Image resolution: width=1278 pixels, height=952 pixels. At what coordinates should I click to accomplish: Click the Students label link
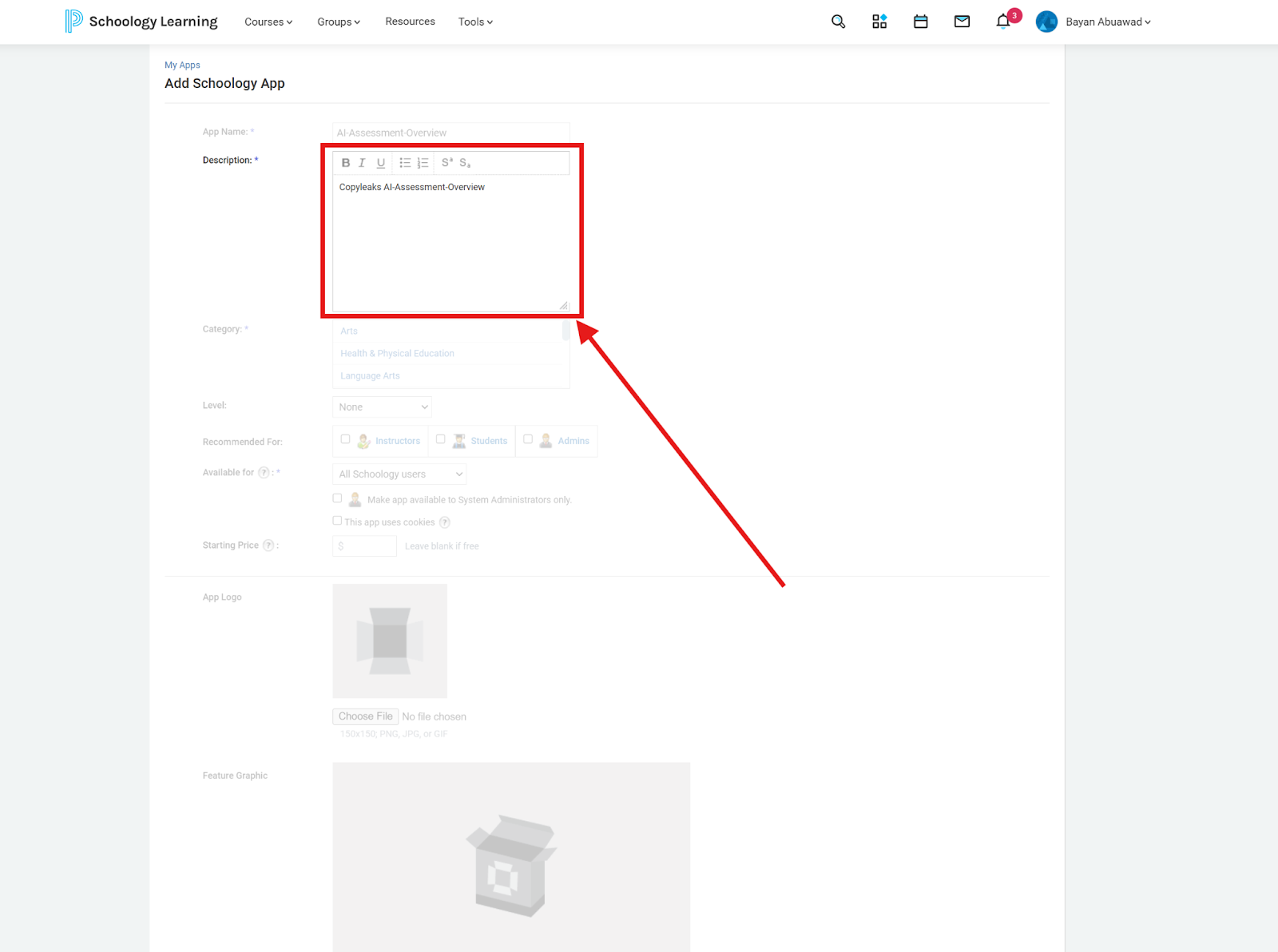click(489, 441)
